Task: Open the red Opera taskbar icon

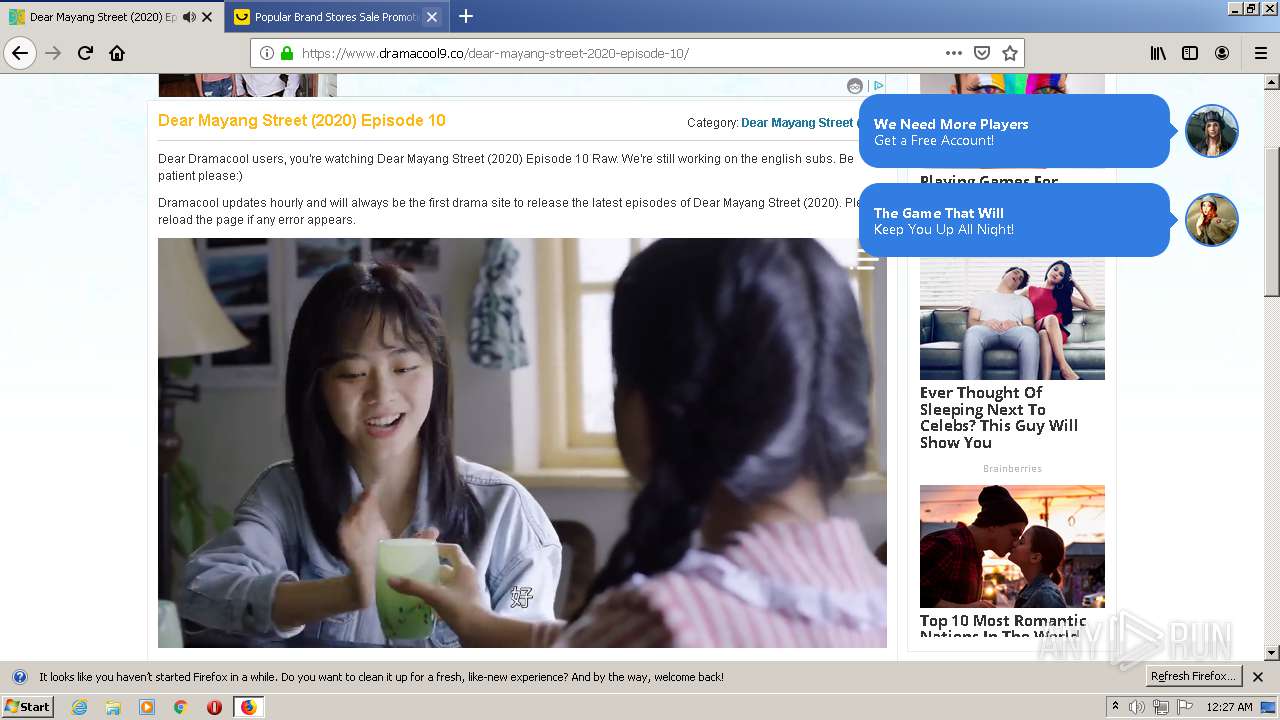Action: click(214, 707)
